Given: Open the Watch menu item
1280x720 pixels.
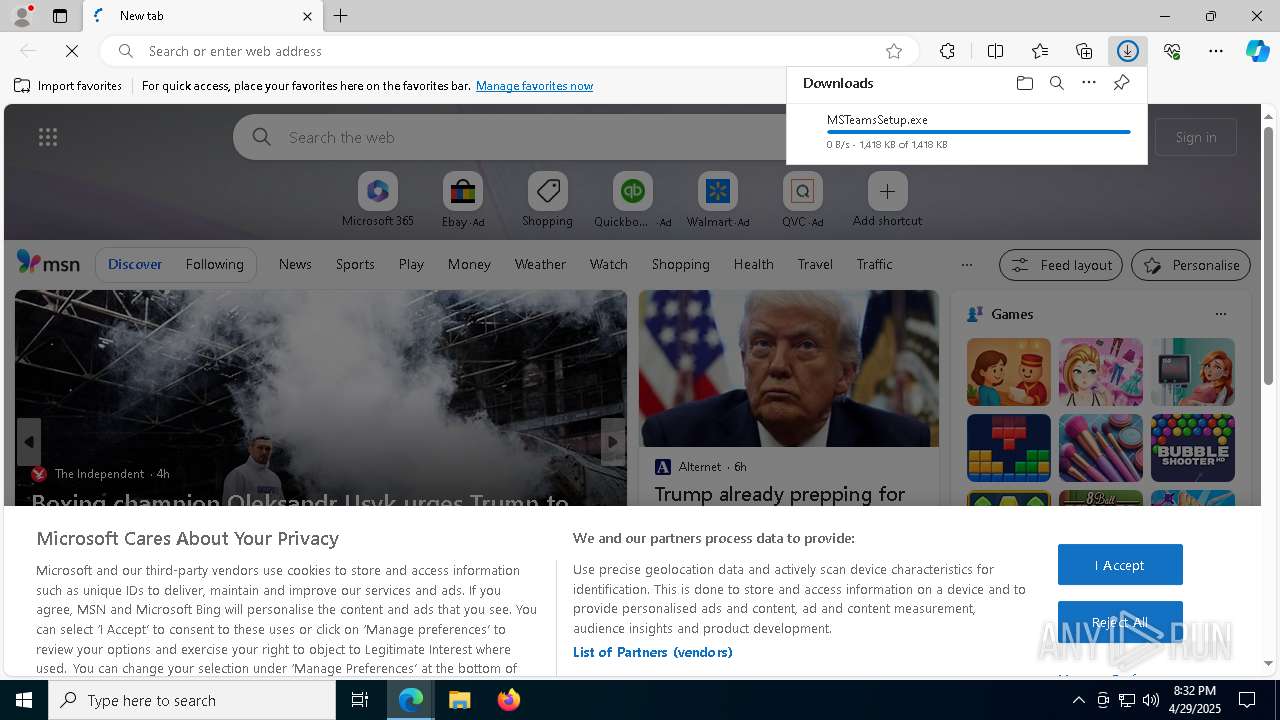Looking at the screenshot, I should click(x=608, y=264).
